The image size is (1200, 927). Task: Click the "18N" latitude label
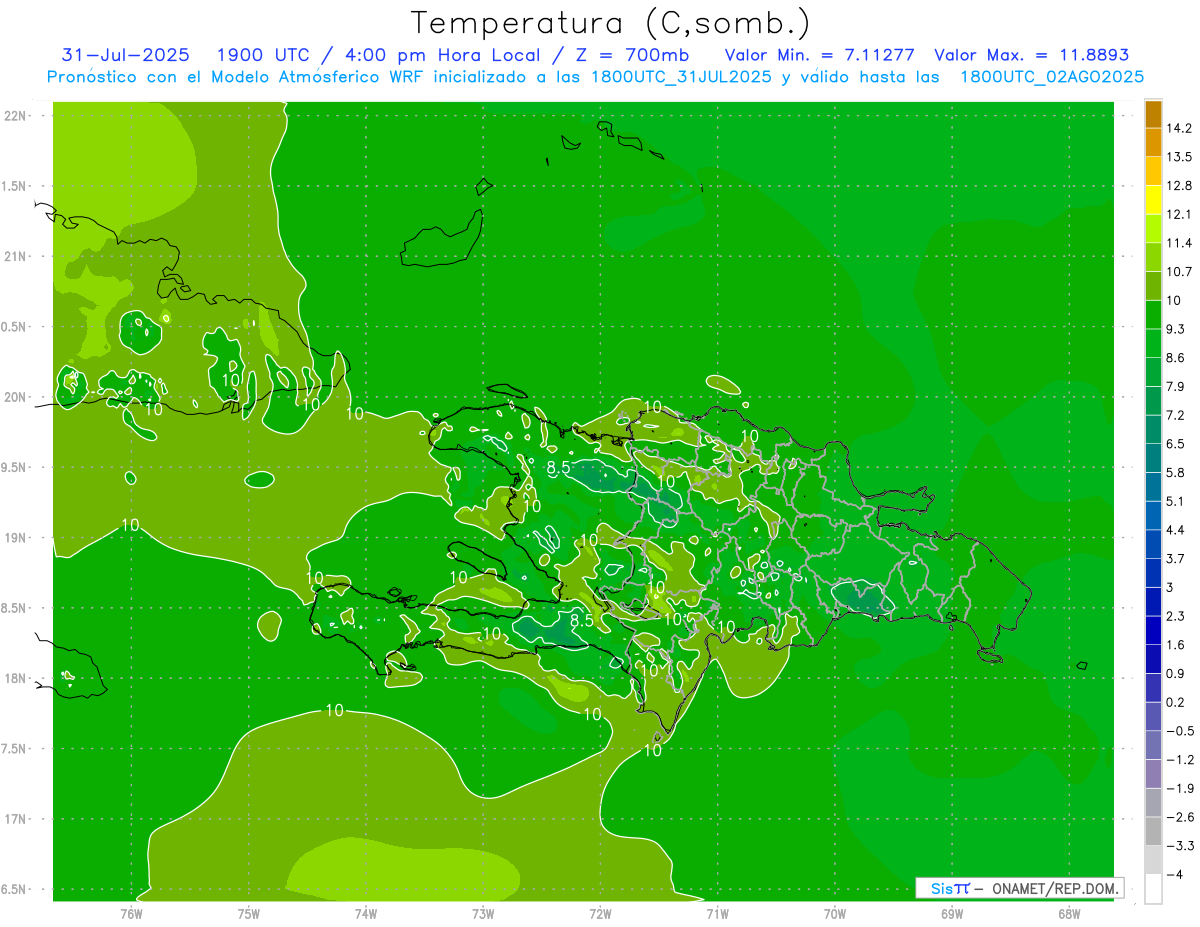pos(17,678)
